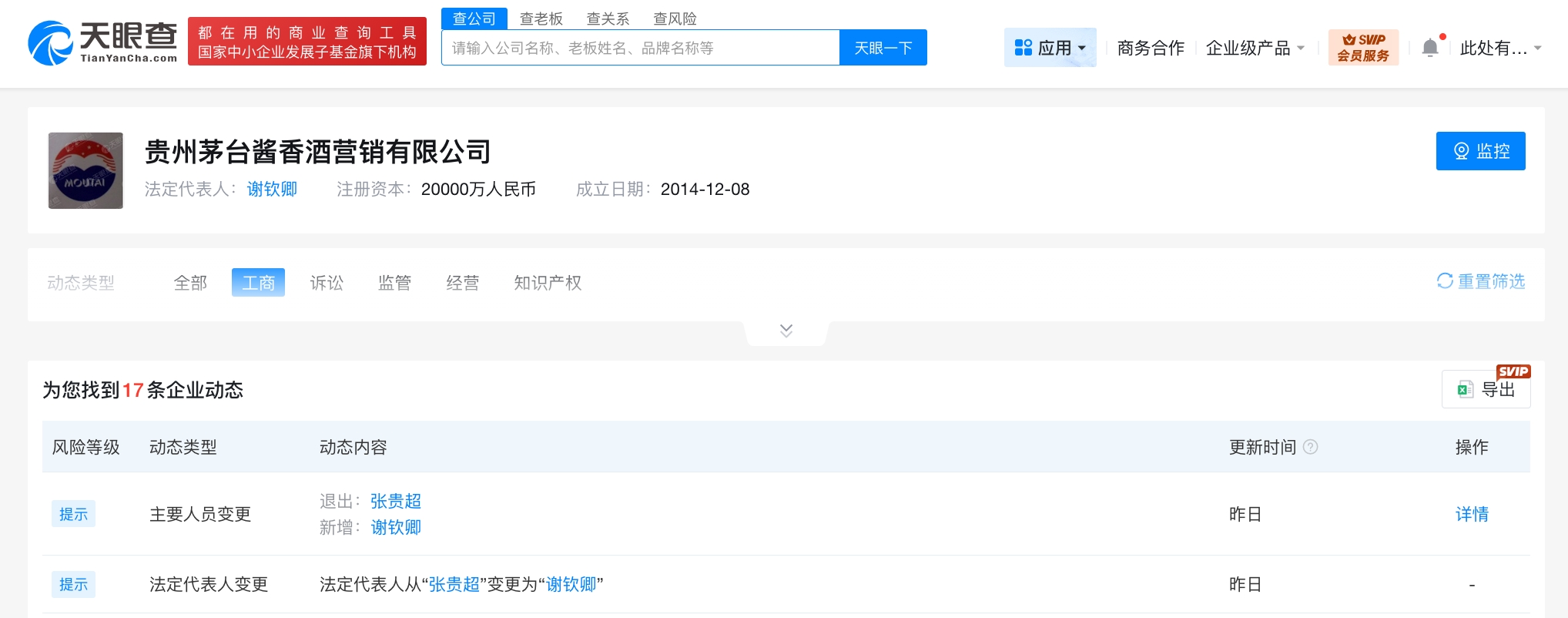
Task: Open 详情 for the 主要人员变更 row
Action: click(x=1471, y=514)
